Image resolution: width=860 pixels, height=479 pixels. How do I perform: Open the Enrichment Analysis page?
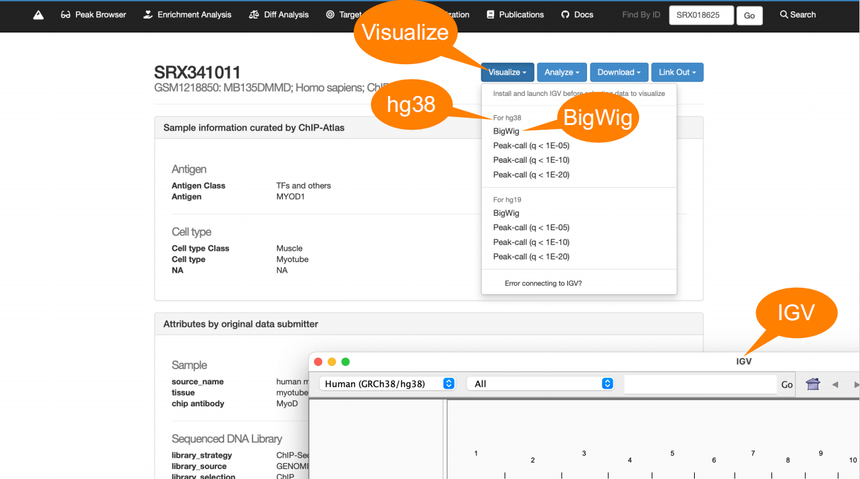tap(187, 15)
